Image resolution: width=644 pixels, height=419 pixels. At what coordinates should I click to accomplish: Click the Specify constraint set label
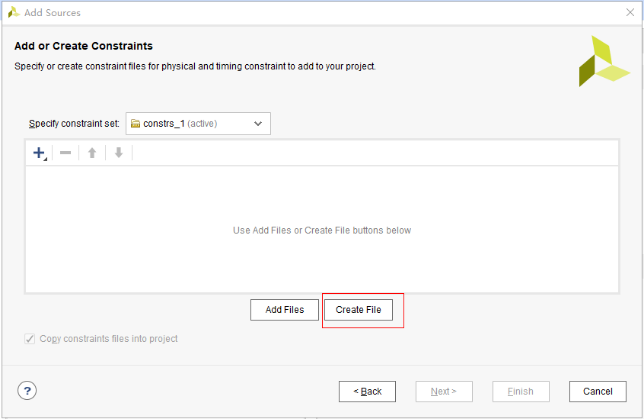pyautogui.click(x=74, y=124)
